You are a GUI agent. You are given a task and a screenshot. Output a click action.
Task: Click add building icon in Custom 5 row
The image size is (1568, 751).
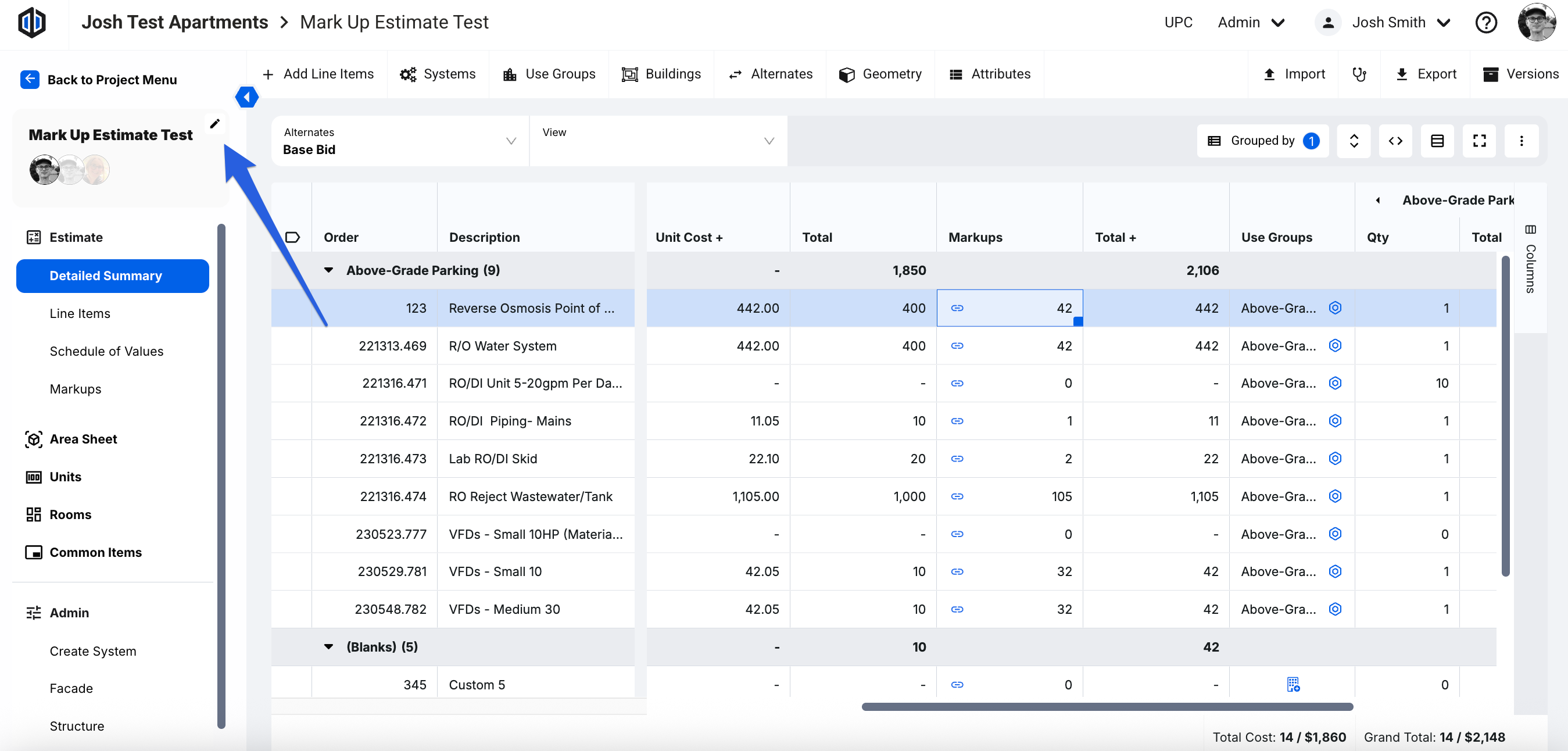(x=1293, y=685)
